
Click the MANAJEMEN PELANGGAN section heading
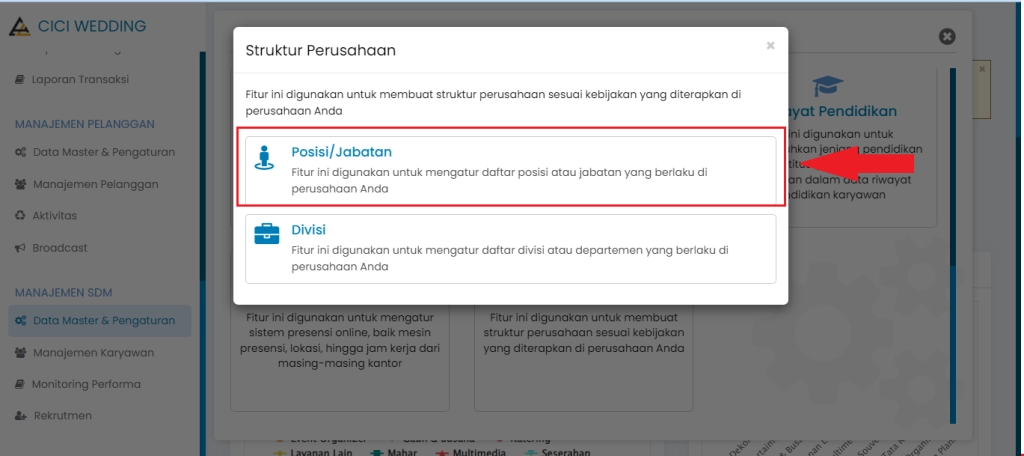coord(85,124)
